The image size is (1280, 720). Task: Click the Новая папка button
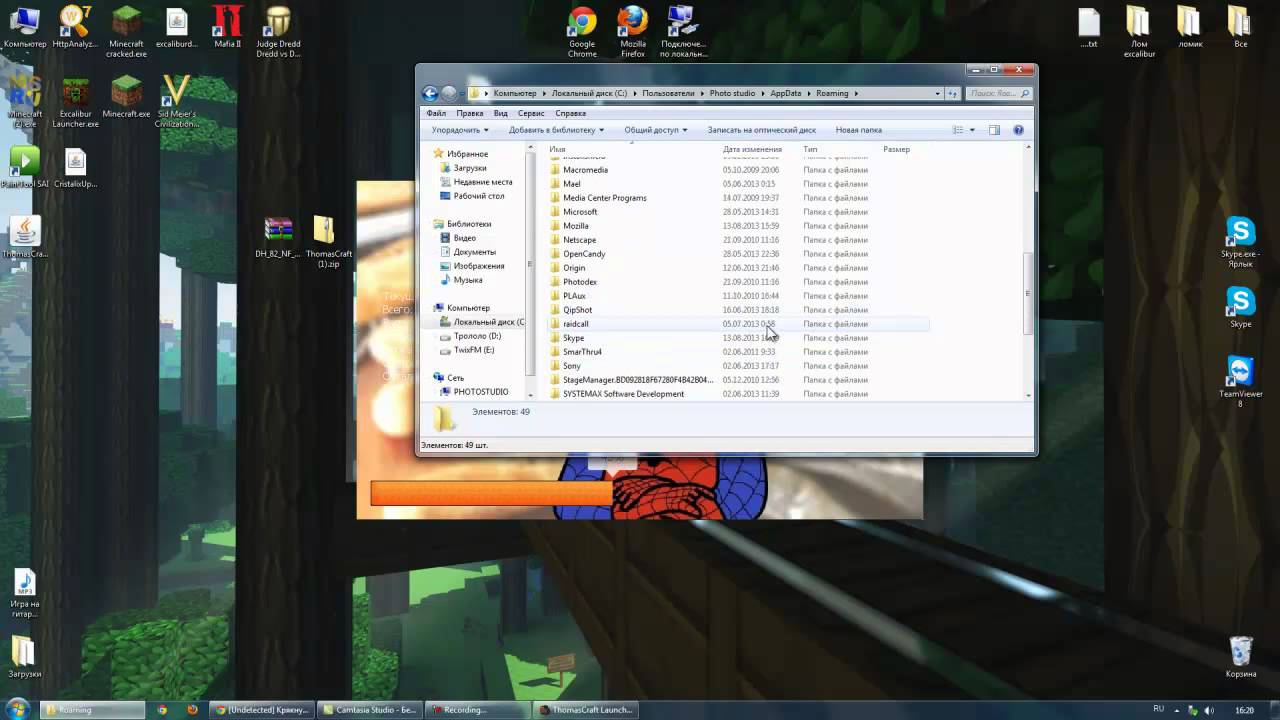click(858, 130)
